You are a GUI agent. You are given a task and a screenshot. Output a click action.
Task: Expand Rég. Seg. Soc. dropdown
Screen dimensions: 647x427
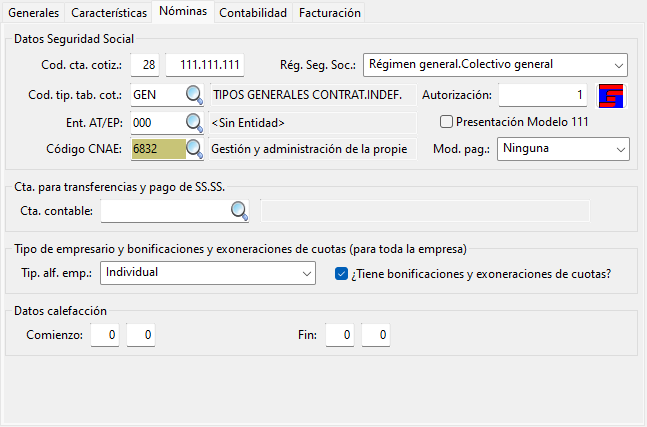pyautogui.click(x=495, y=65)
